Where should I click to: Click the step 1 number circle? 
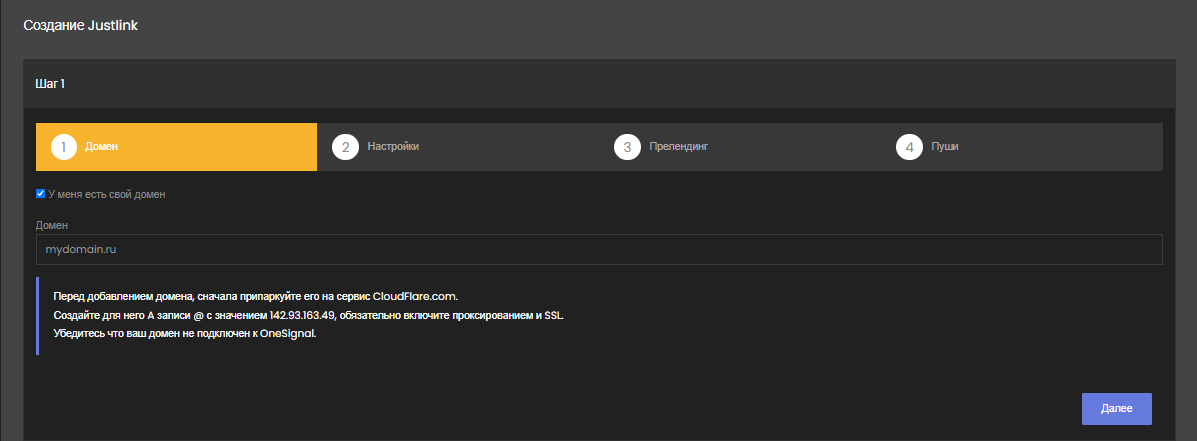click(x=64, y=147)
